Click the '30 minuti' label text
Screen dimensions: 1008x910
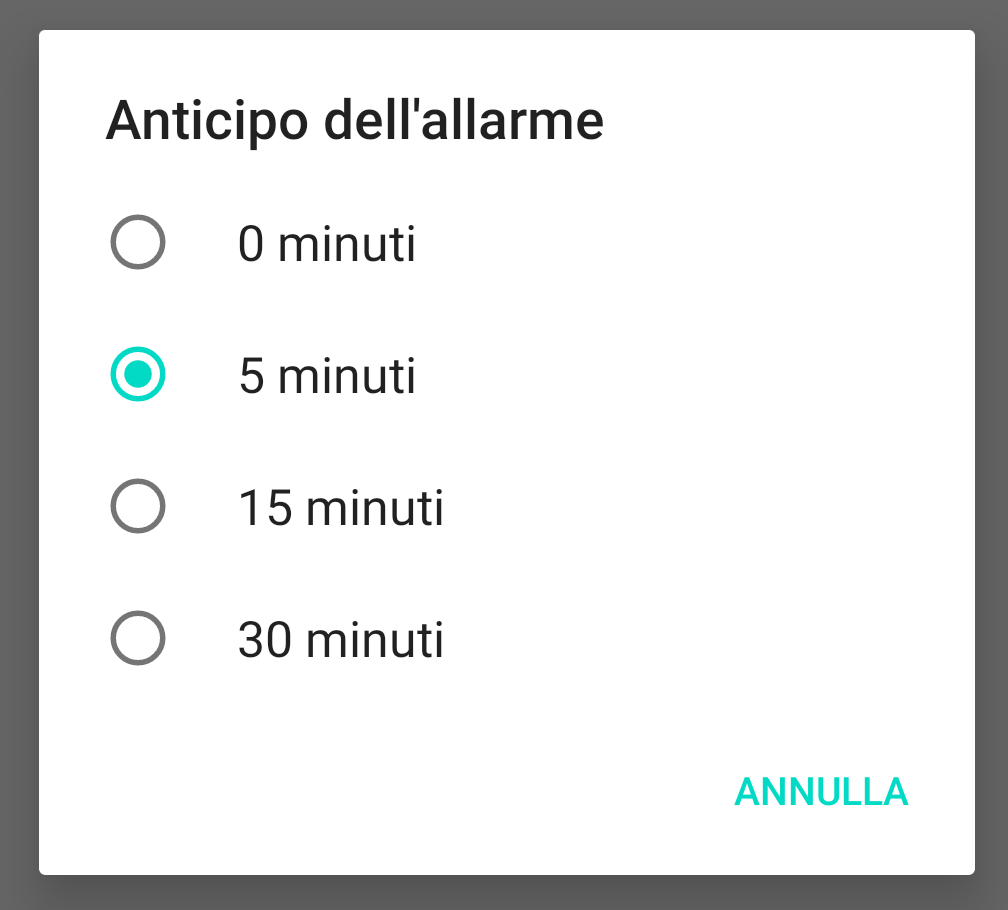341,640
